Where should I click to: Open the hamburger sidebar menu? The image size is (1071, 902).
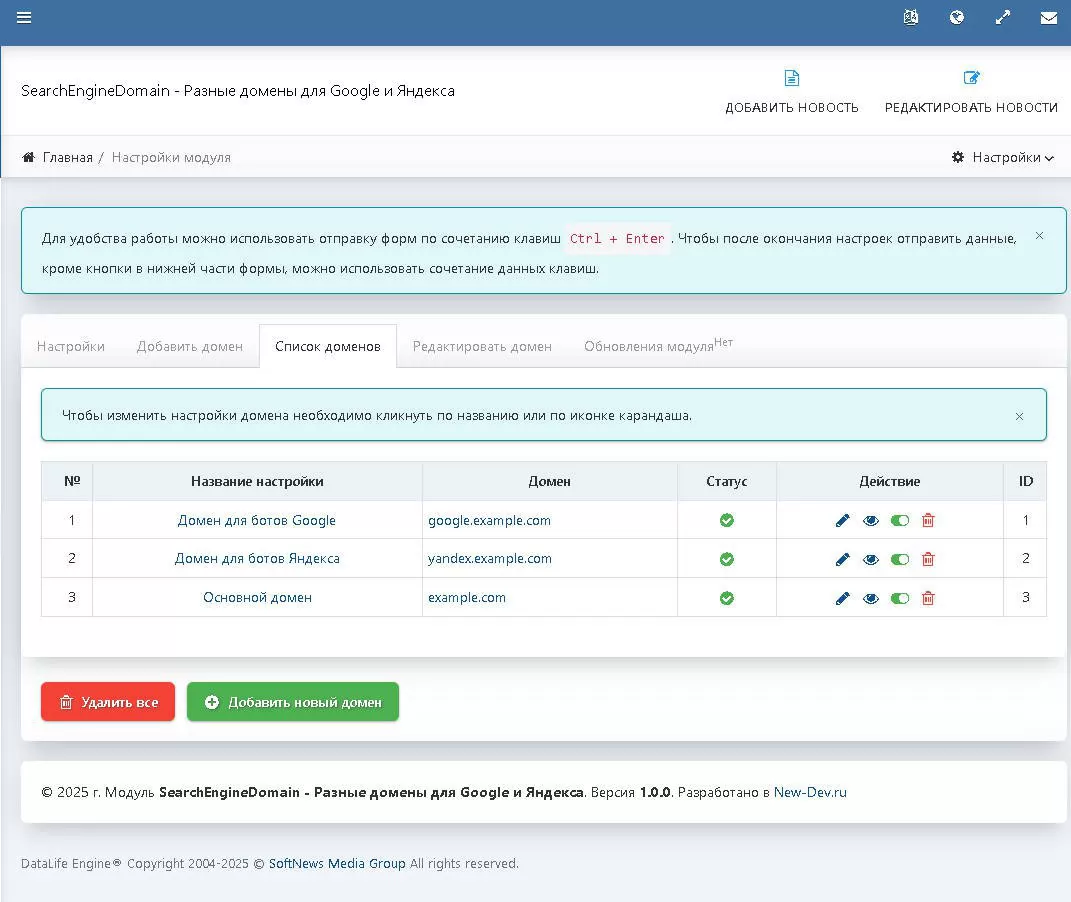(x=24, y=18)
